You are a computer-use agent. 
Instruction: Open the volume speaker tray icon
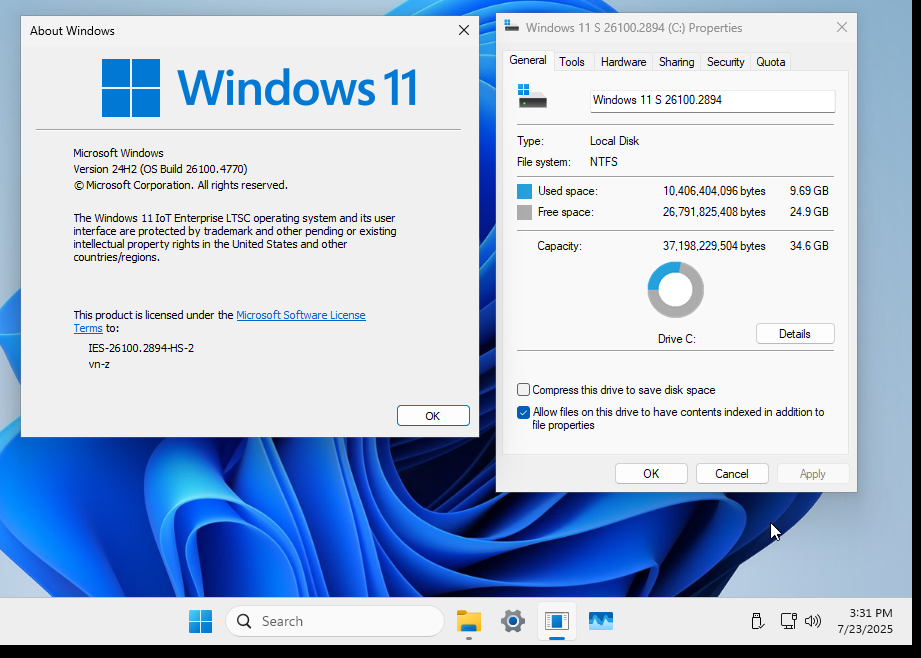click(813, 621)
